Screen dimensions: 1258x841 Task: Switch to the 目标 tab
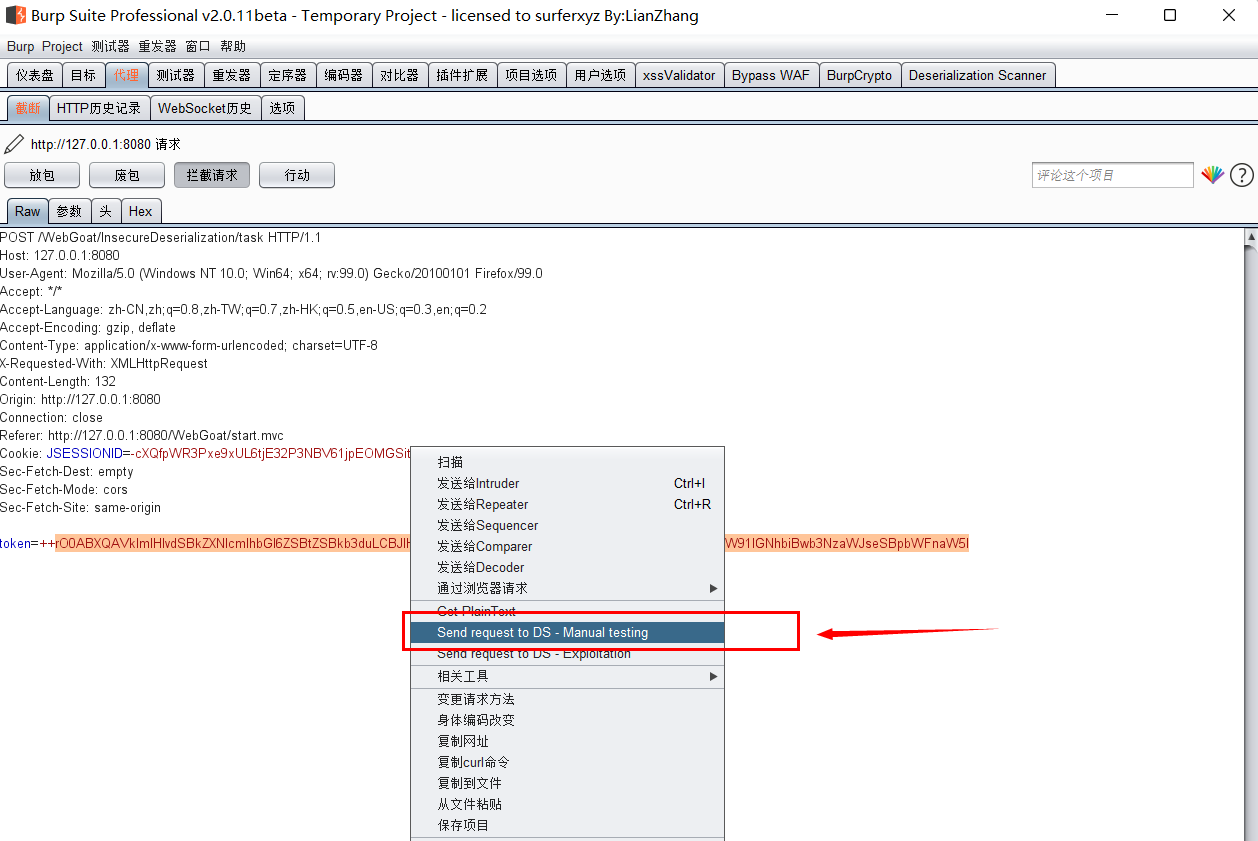pos(83,75)
